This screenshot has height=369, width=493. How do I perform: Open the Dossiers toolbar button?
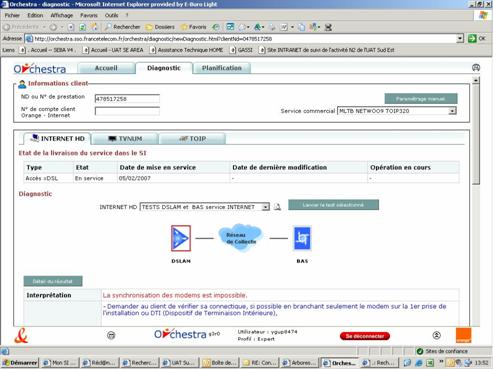pyautogui.click(x=160, y=27)
